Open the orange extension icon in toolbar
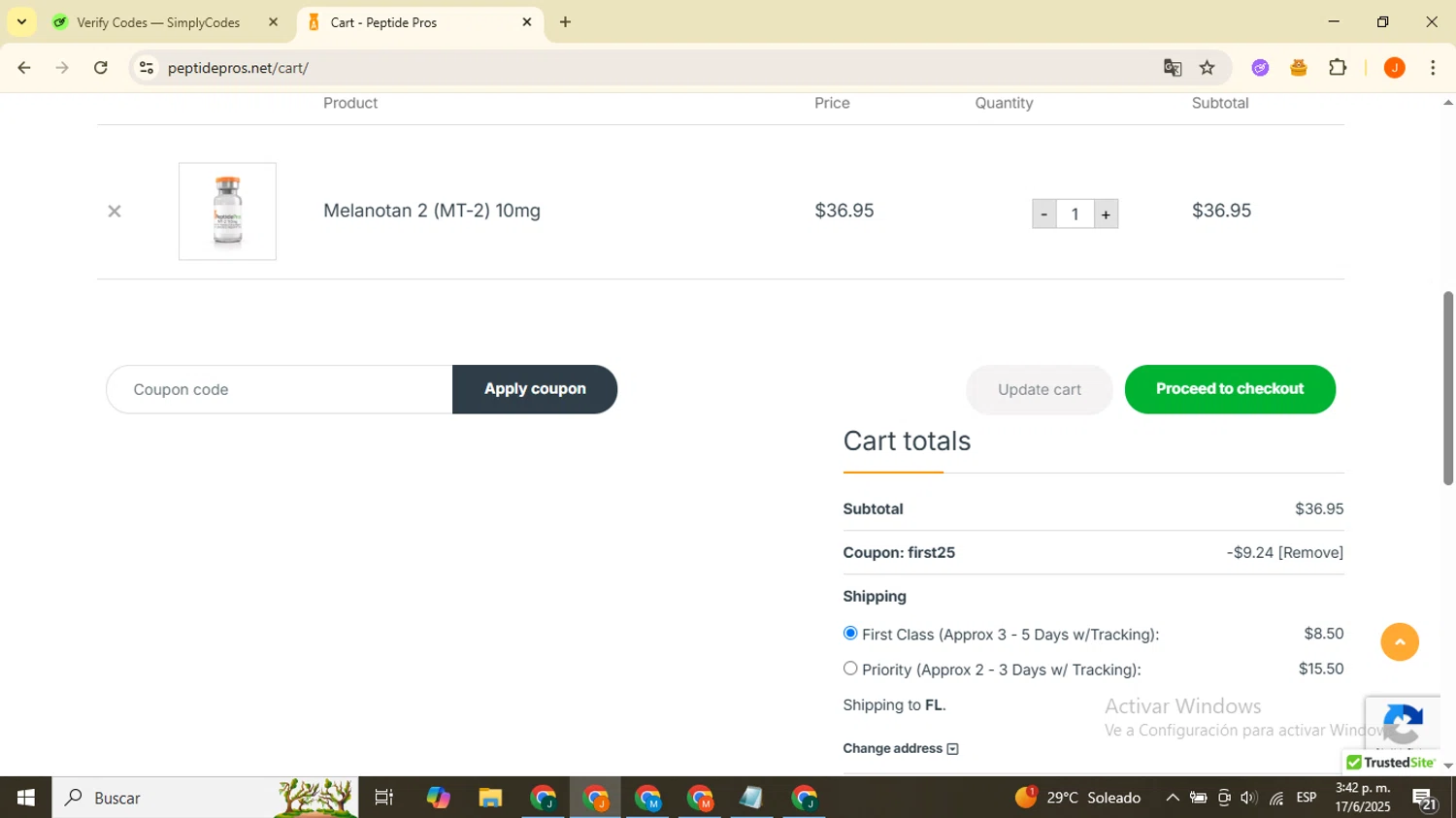Image resolution: width=1456 pixels, height=818 pixels. pyautogui.click(x=1299, y=68)
